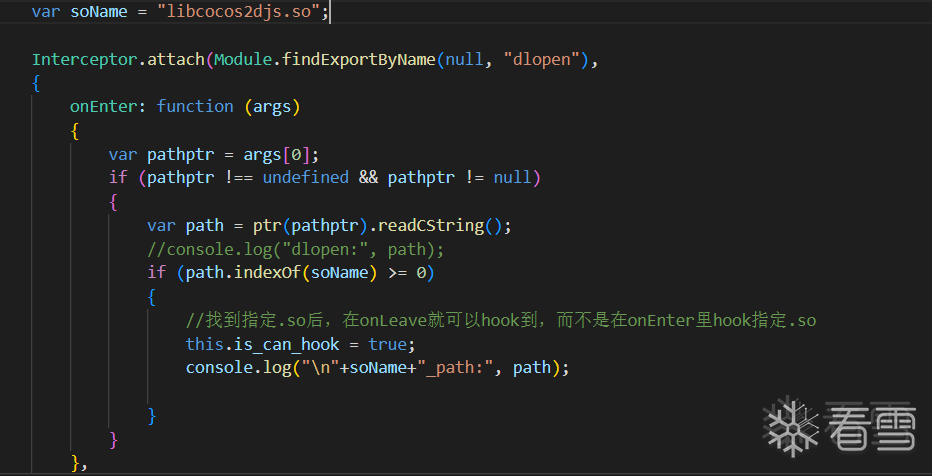Click the true value assigned to is_can_hook

388,344
